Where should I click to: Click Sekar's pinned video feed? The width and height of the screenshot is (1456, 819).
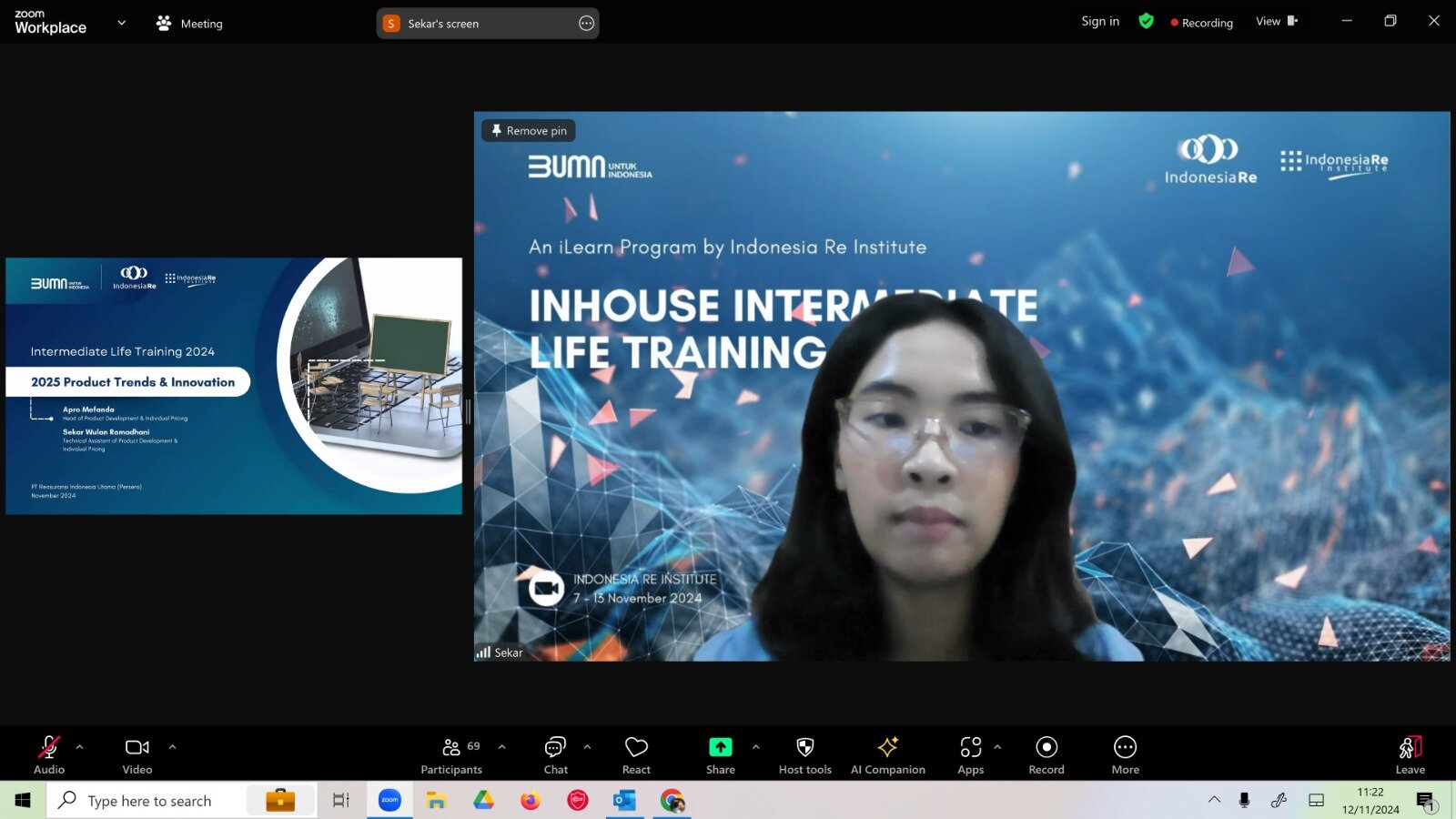(962, 386)
